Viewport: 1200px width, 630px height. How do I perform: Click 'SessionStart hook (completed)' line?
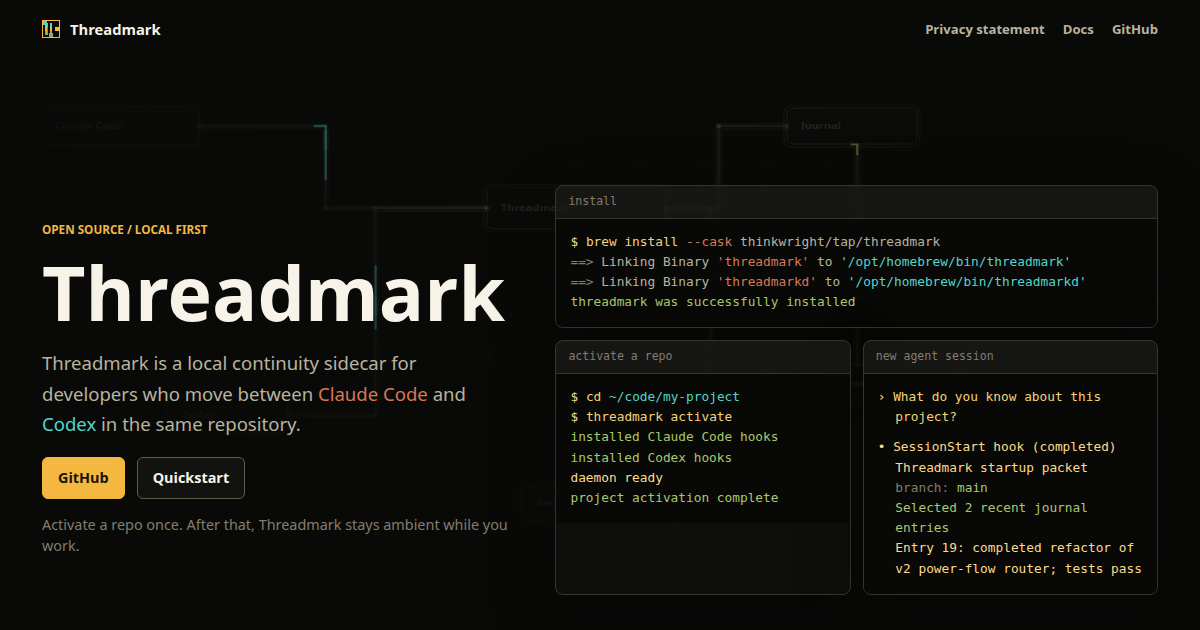coord(997,447)
